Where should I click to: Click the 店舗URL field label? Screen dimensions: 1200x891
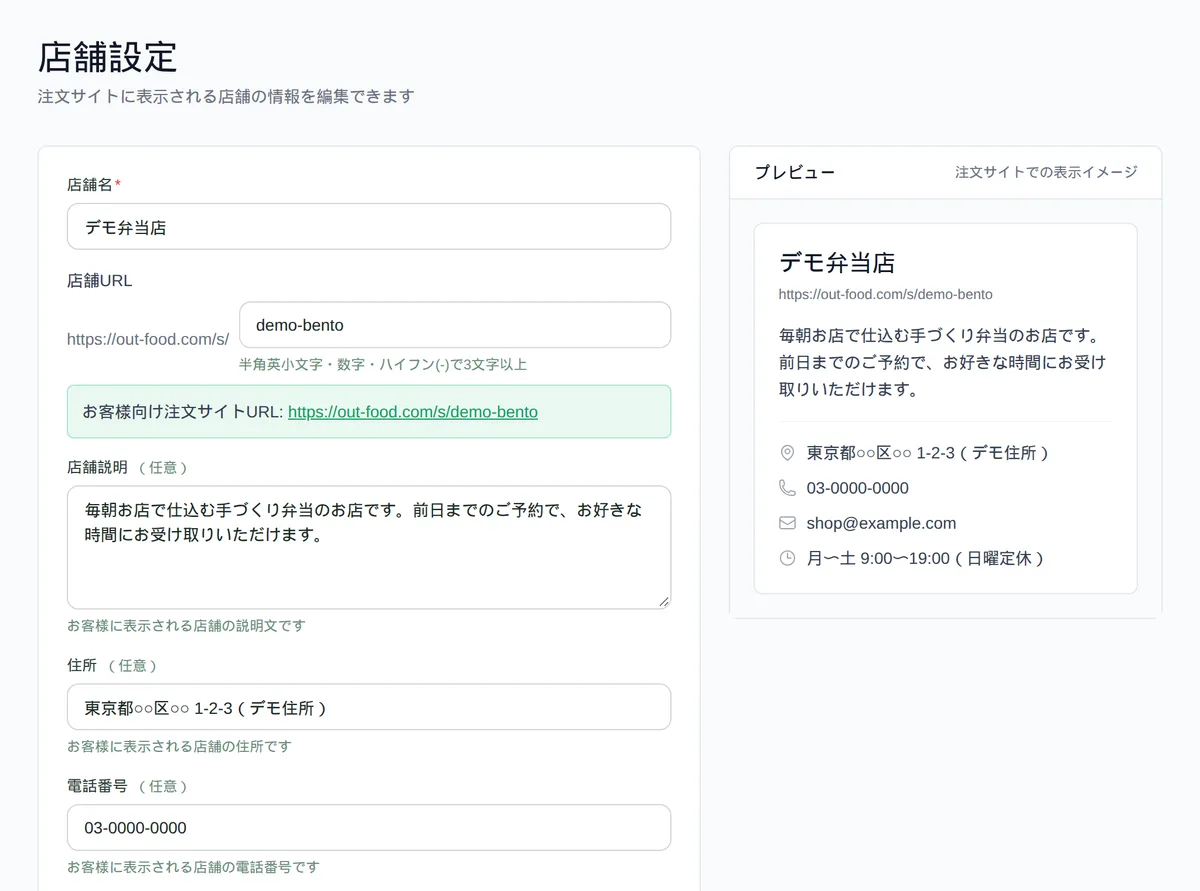coord(100,281)
